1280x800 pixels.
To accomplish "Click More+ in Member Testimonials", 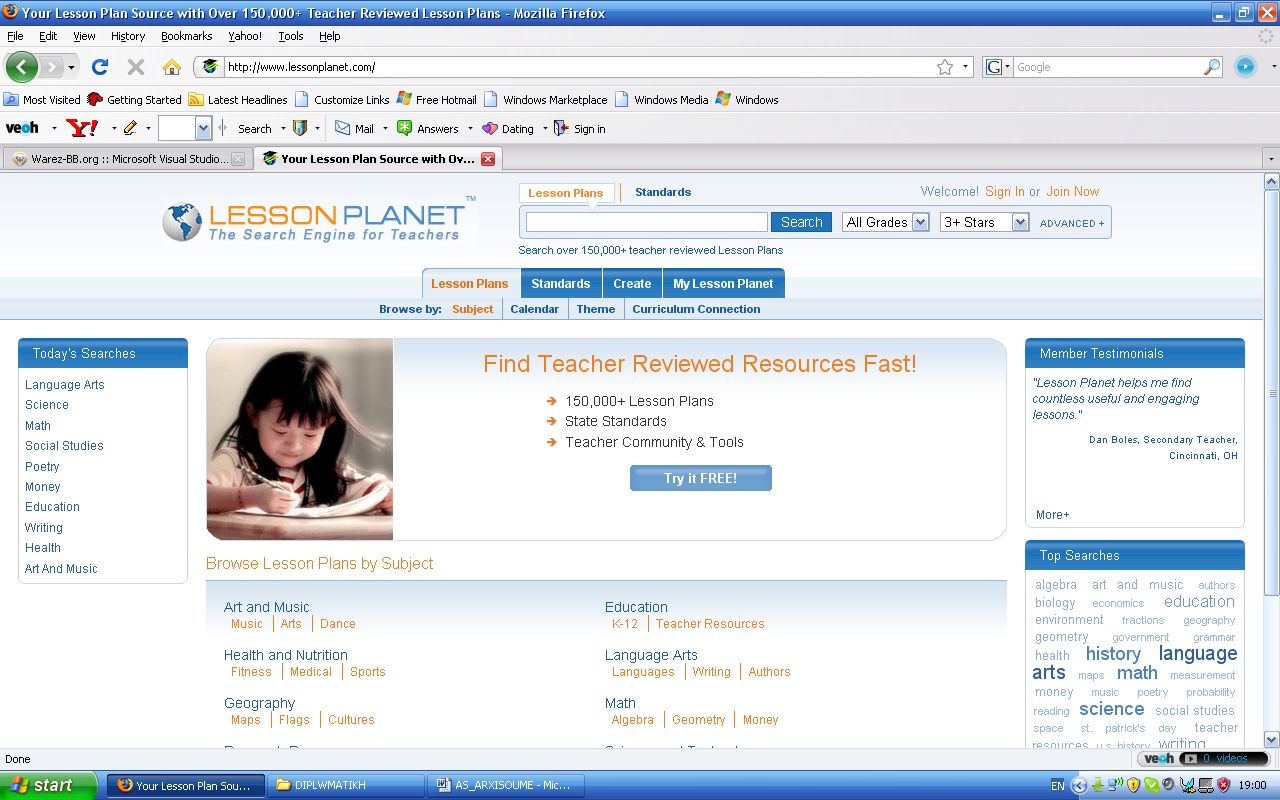I will tap(1053, 515).
